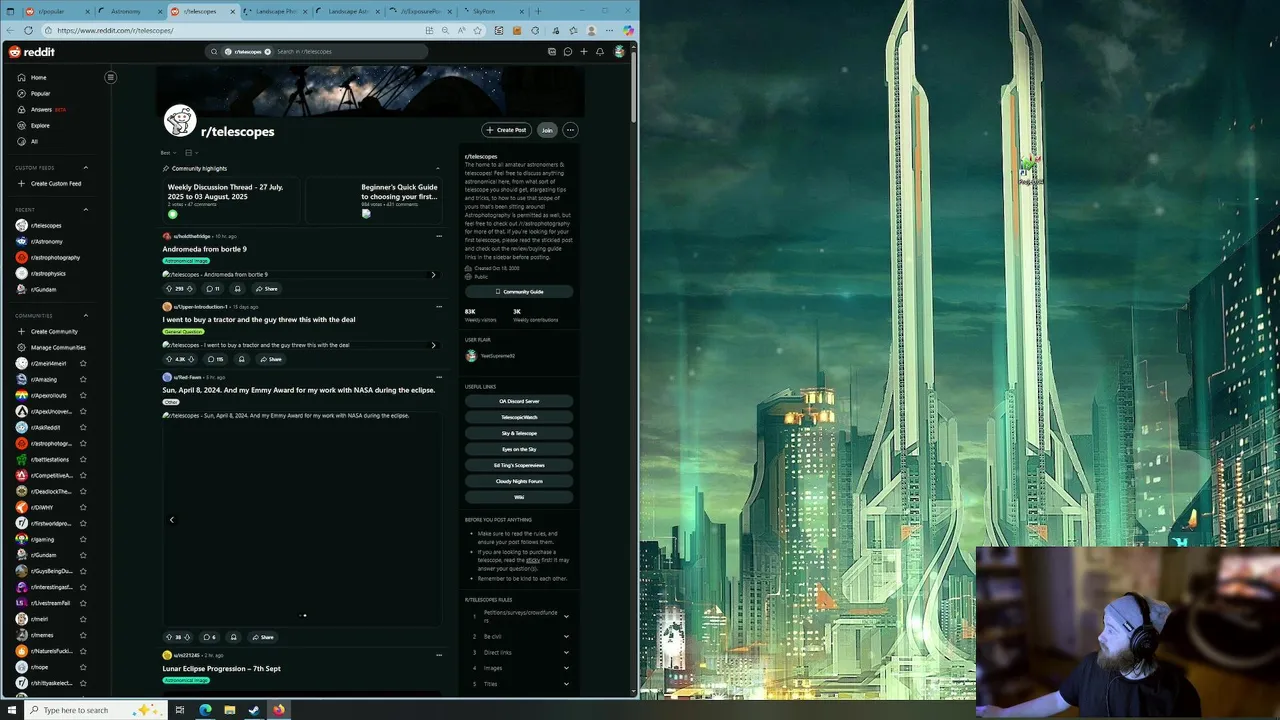Open the Community Guide button
This screenshot has height=720, width=1280.
click(519, 292)
